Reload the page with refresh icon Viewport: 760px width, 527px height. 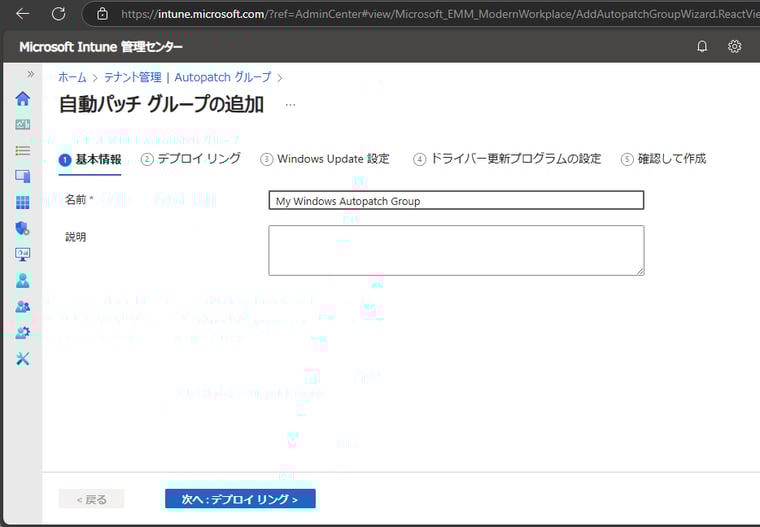click(59, 14)
